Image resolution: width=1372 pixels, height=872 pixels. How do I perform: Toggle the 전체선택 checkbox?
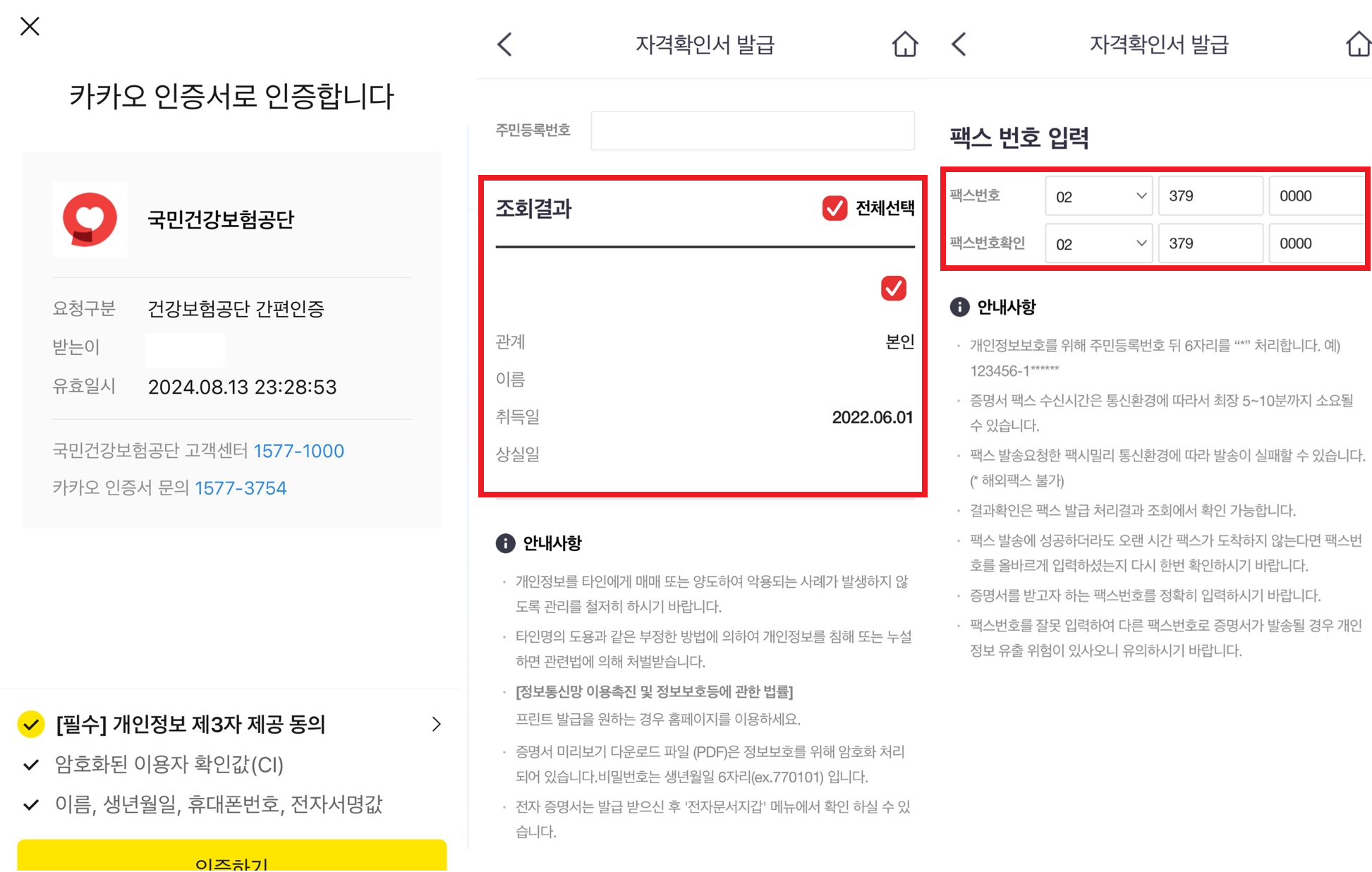834,208
